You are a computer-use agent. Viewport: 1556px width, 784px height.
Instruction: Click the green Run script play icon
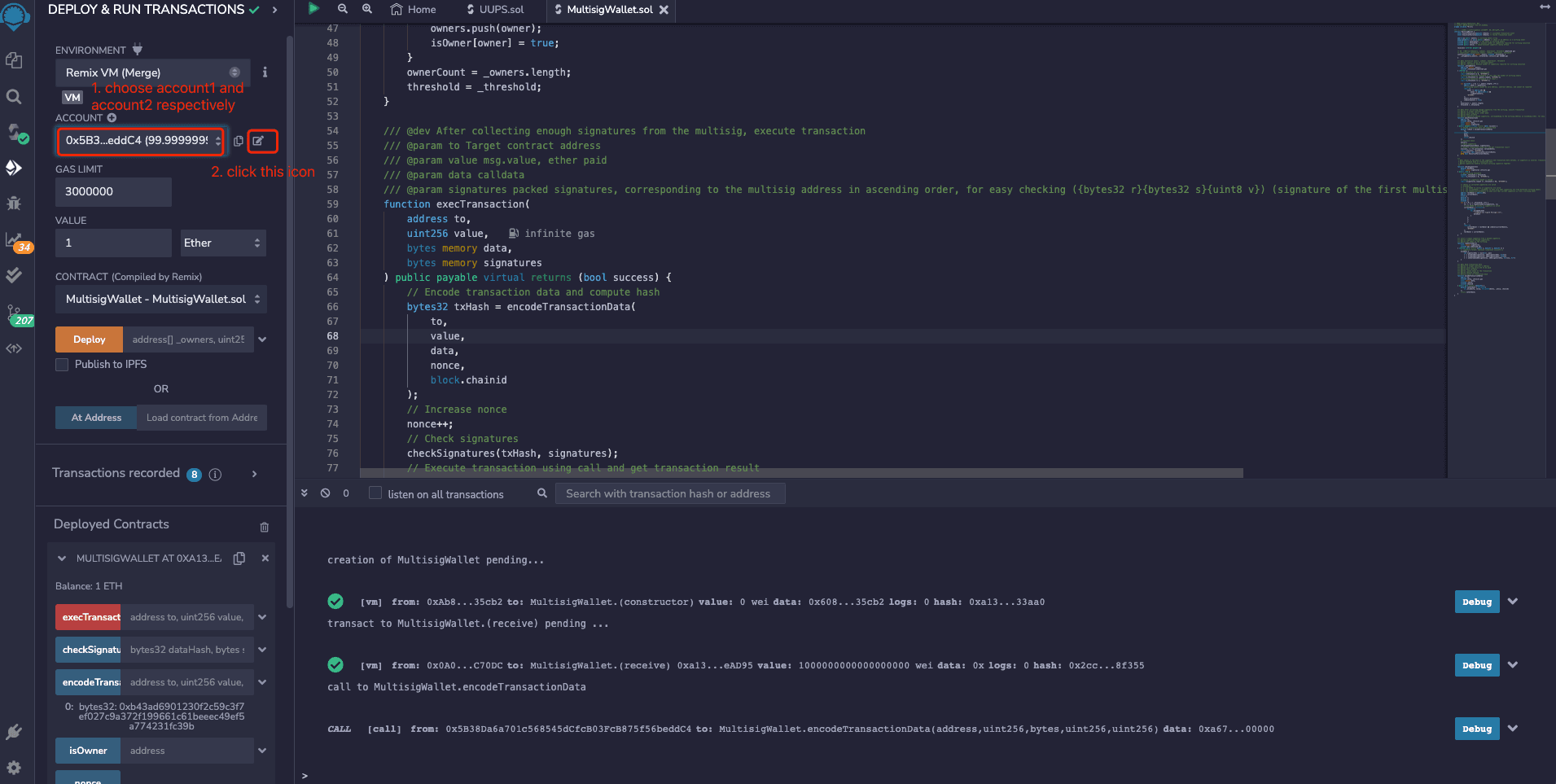pos(313,9)
